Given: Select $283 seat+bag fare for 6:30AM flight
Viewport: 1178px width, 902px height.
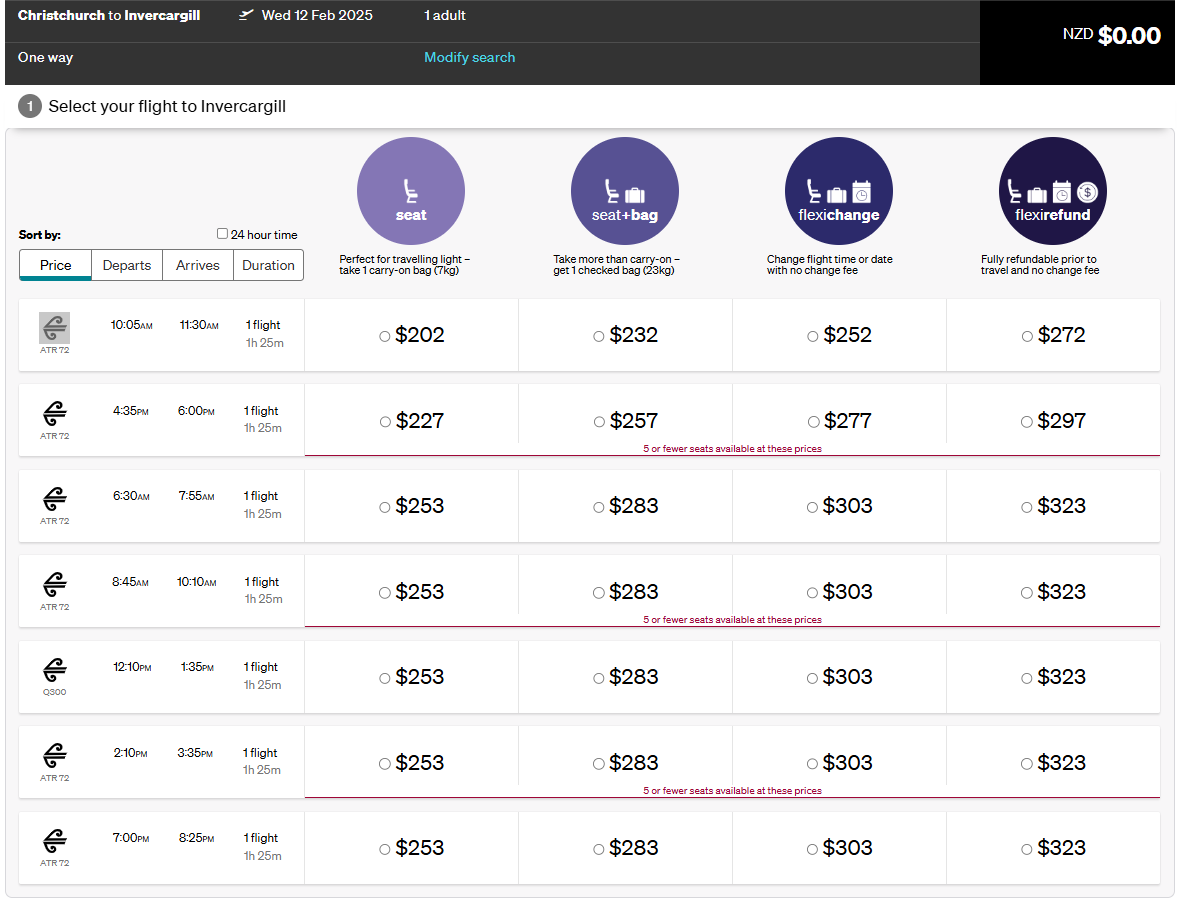Looking at the screenshot, I should 599,508.
